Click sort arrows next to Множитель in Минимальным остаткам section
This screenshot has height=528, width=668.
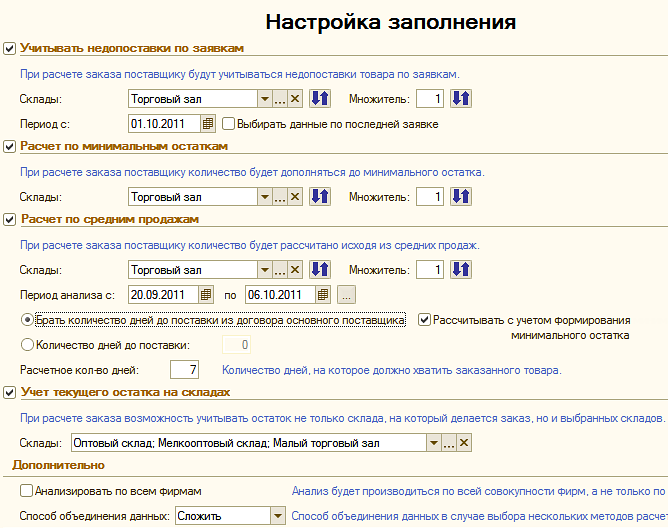coord(461,196)
